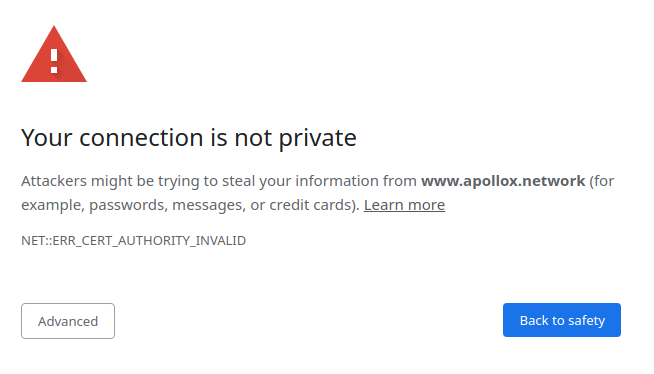Click the word "steal" in the warning text

(238, 181)
